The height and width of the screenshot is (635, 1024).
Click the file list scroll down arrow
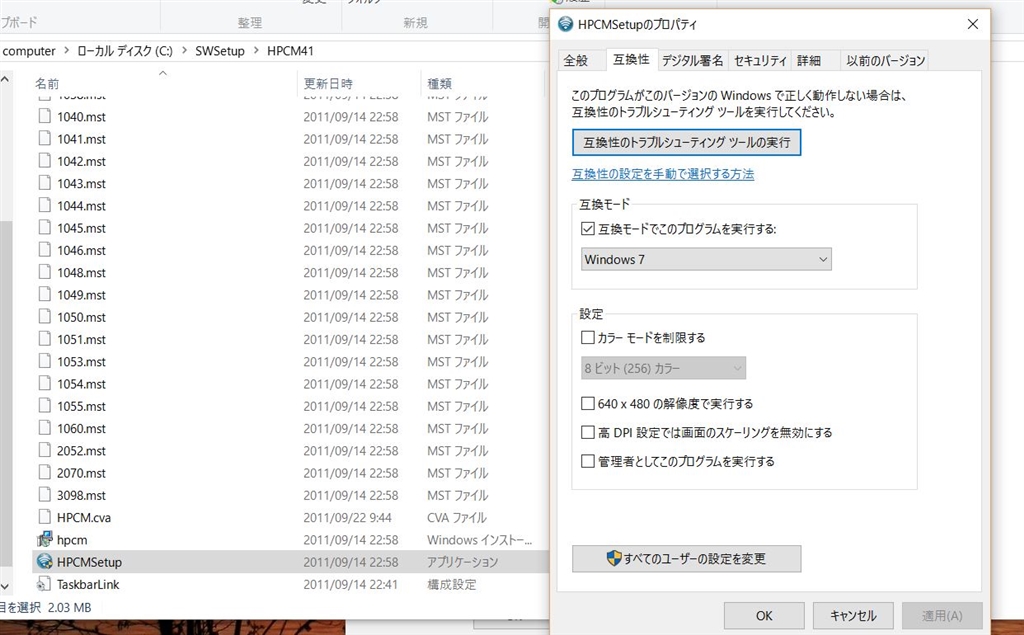click(5, 587)
